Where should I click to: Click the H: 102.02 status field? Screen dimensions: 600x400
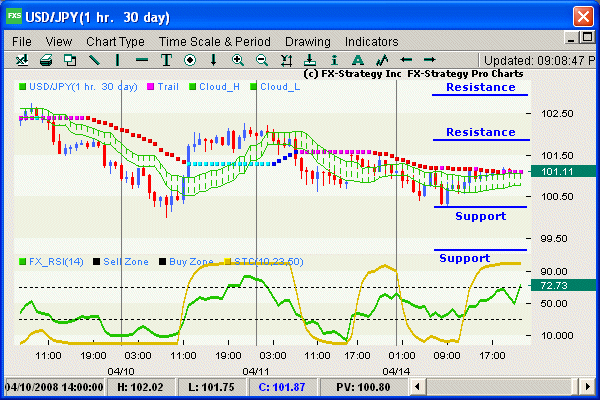(140, 387)
